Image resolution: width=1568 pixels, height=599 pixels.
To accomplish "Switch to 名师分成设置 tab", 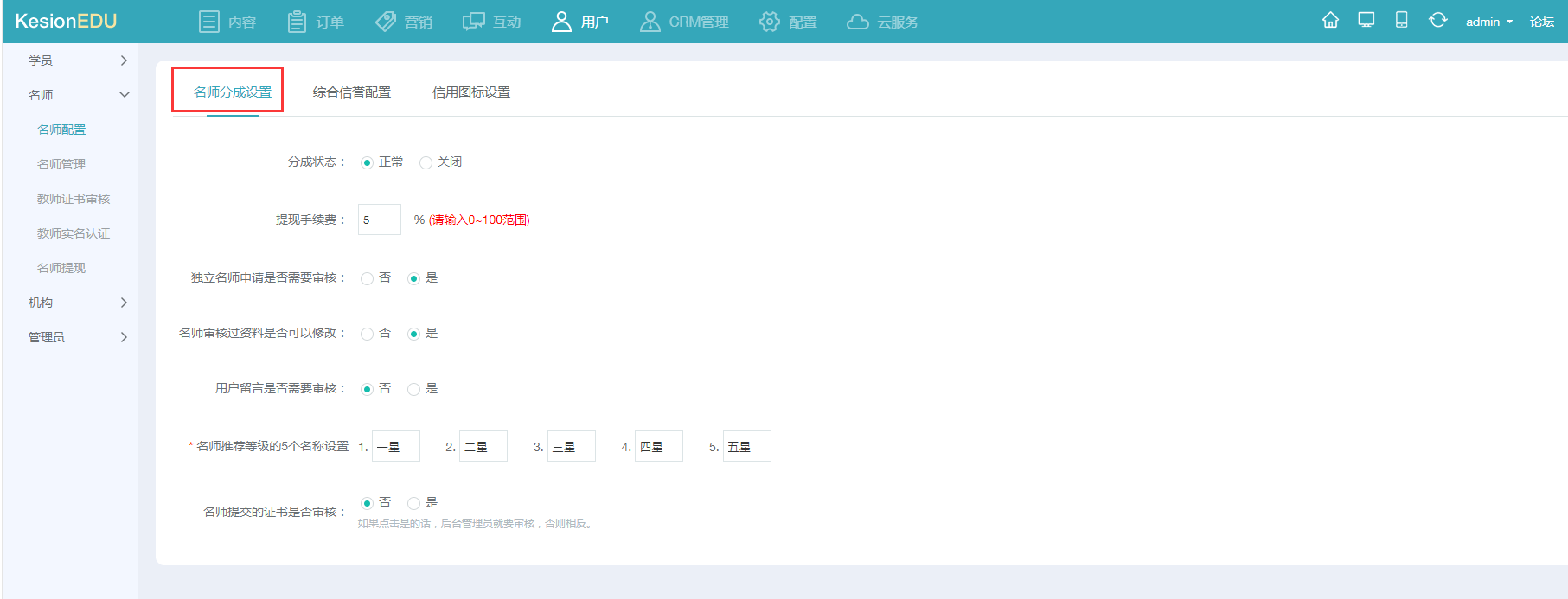I will click(x=233, y=92).
